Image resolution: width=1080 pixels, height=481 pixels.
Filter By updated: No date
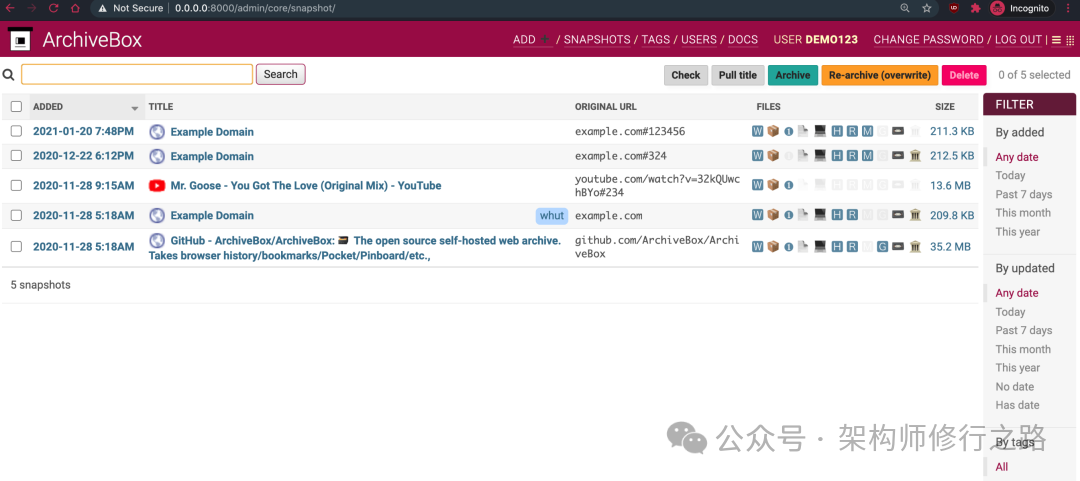(1015, 387)
